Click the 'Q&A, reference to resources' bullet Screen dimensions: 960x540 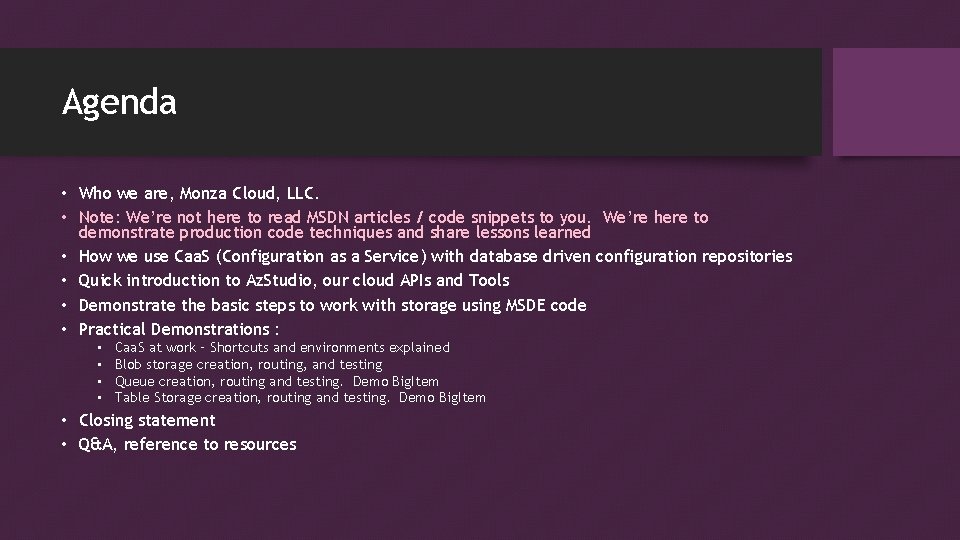coord(187,444)
